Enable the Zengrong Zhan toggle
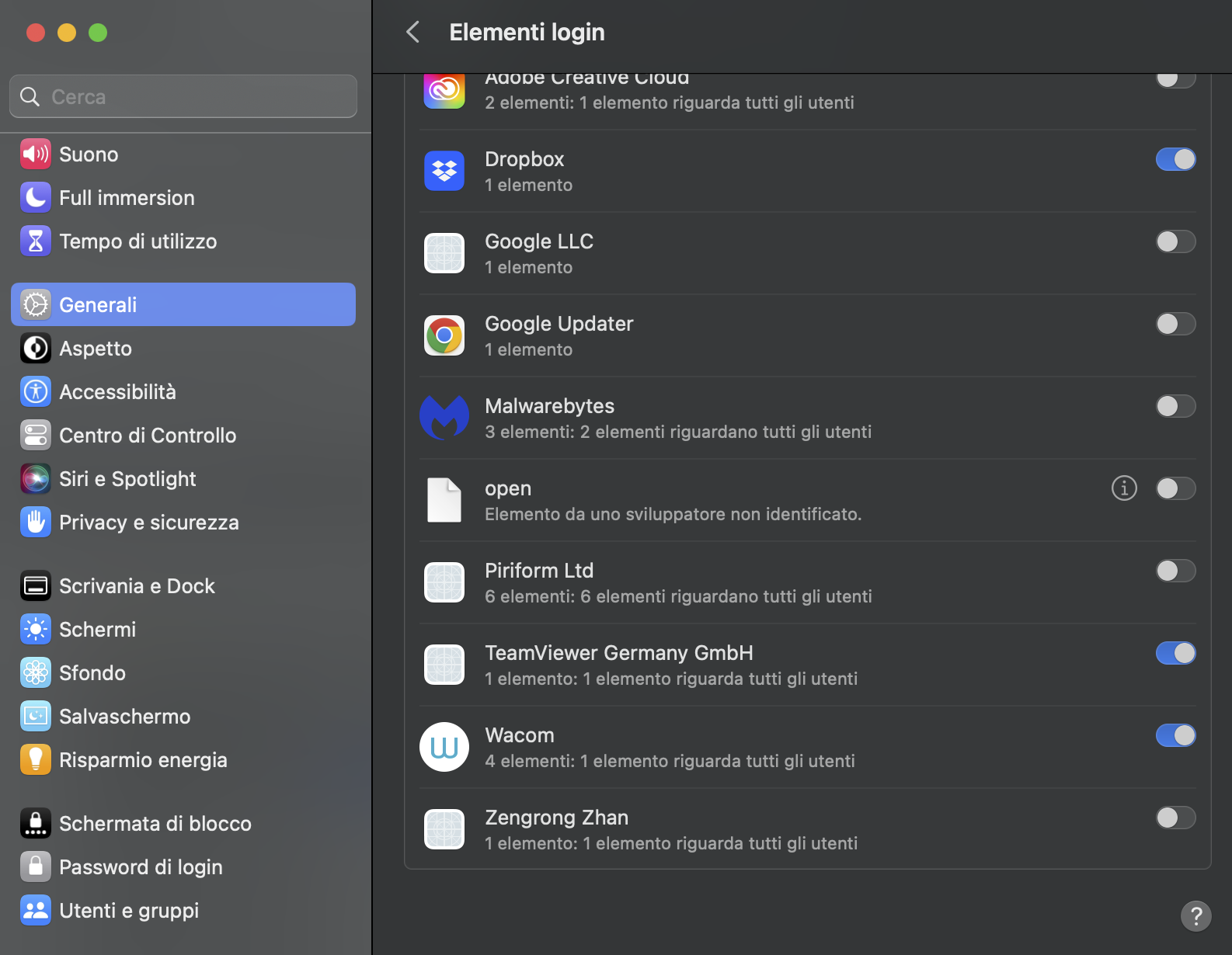The height and width of the screenshot is (955, 1232). pyautogui.click(x=1176, y=818)
